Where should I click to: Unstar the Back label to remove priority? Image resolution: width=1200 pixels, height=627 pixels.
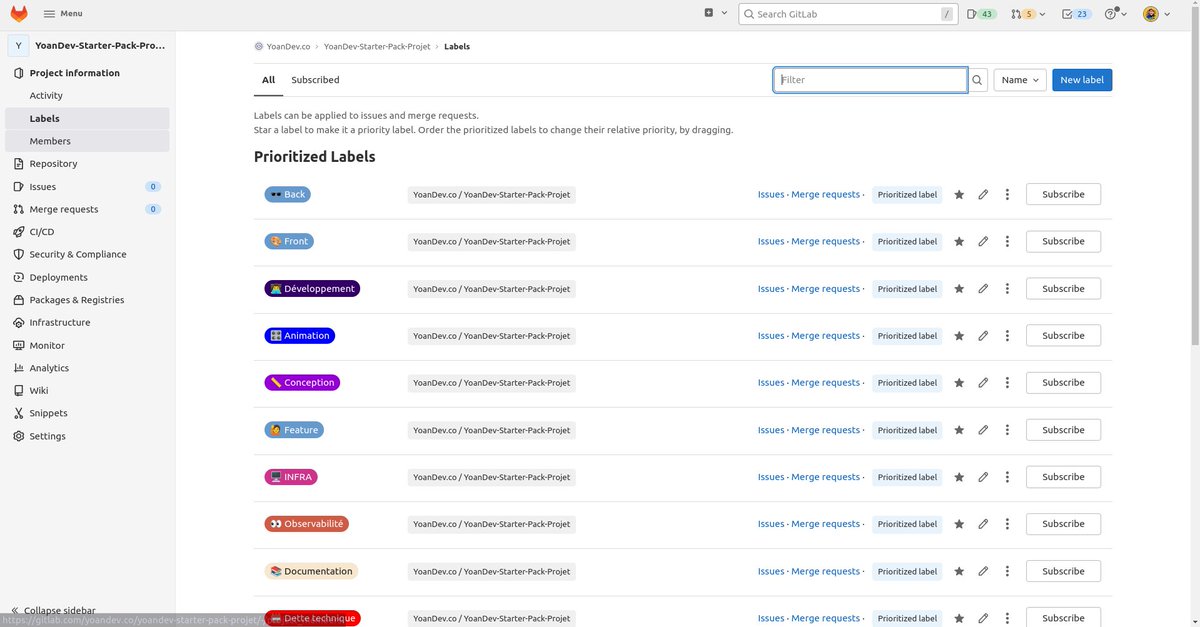pyautogui.click(x=958, y=194)
